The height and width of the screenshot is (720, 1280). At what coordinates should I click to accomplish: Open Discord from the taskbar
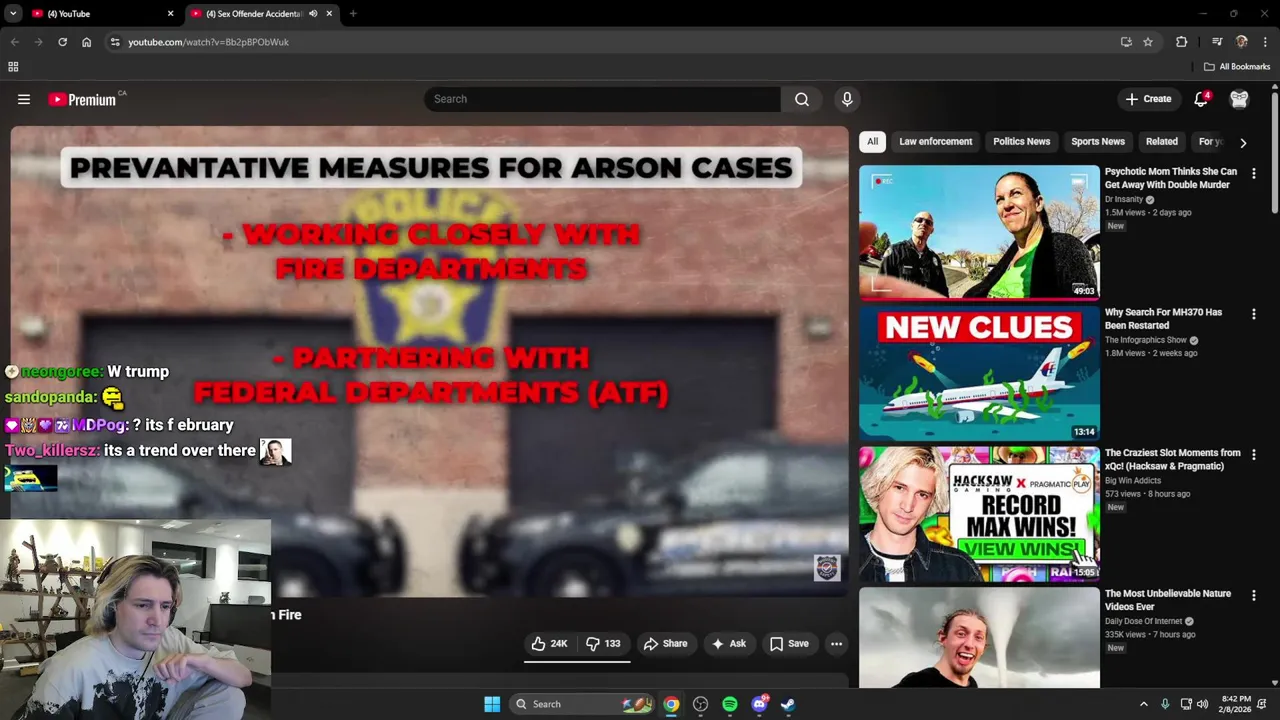[x=759, y=704]
